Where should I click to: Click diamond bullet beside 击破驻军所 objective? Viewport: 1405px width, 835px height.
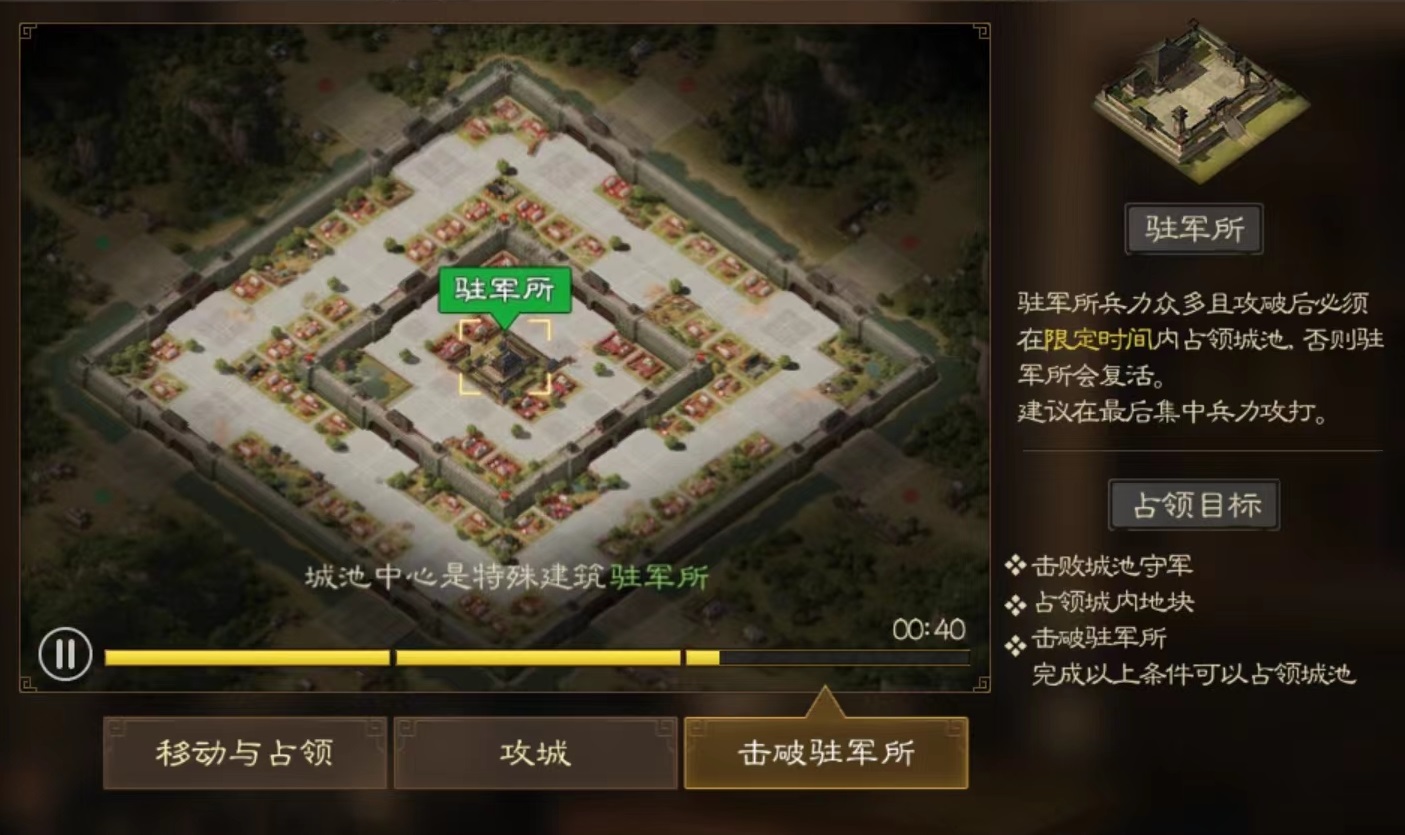tap(1016, 643)
